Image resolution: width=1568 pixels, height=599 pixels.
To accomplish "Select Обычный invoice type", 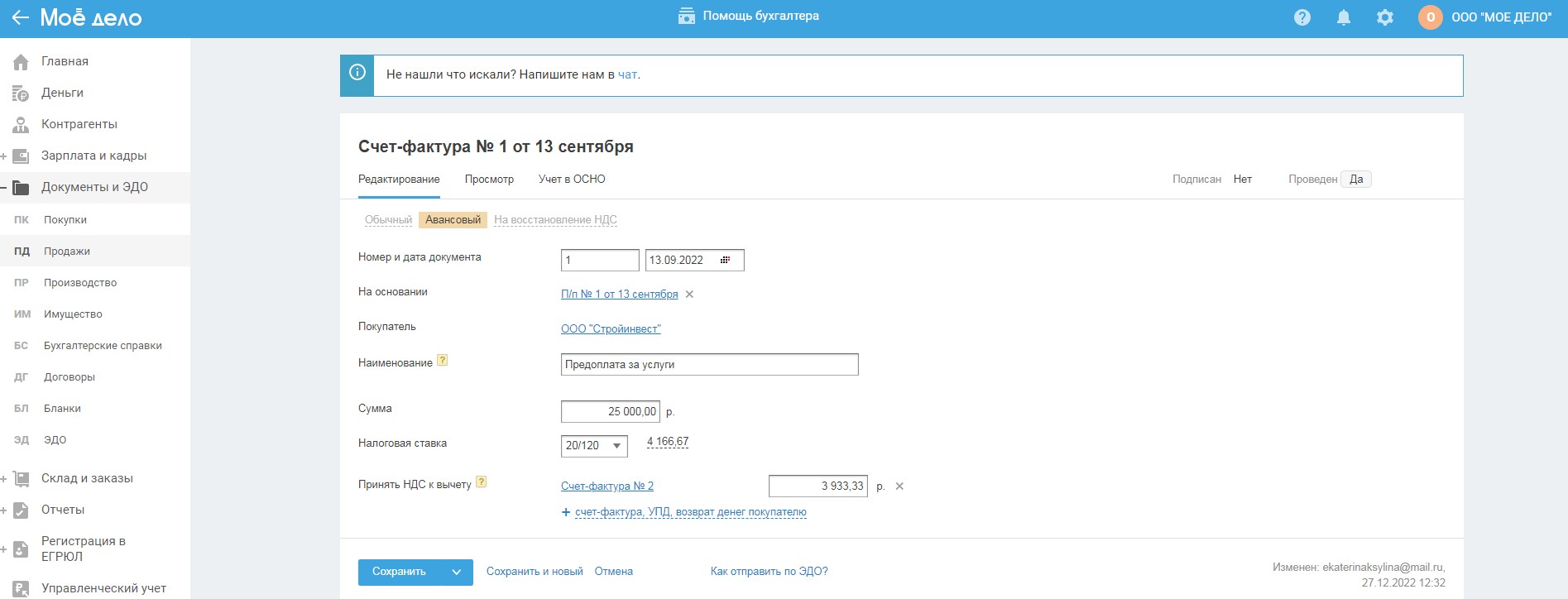I will click(388, 220).
